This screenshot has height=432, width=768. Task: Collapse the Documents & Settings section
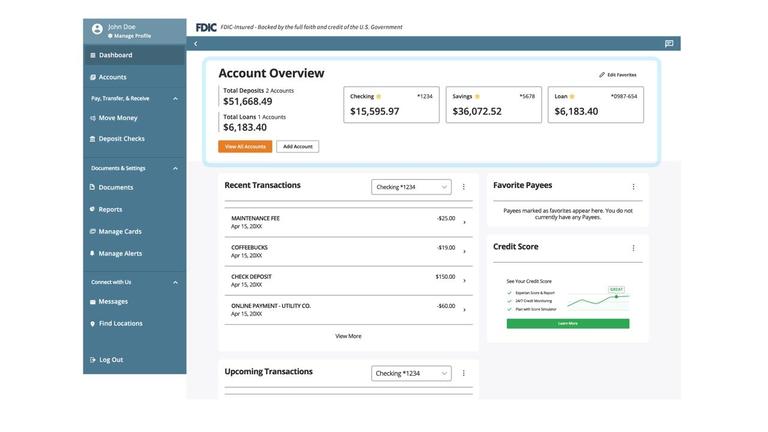click(175, 168)
